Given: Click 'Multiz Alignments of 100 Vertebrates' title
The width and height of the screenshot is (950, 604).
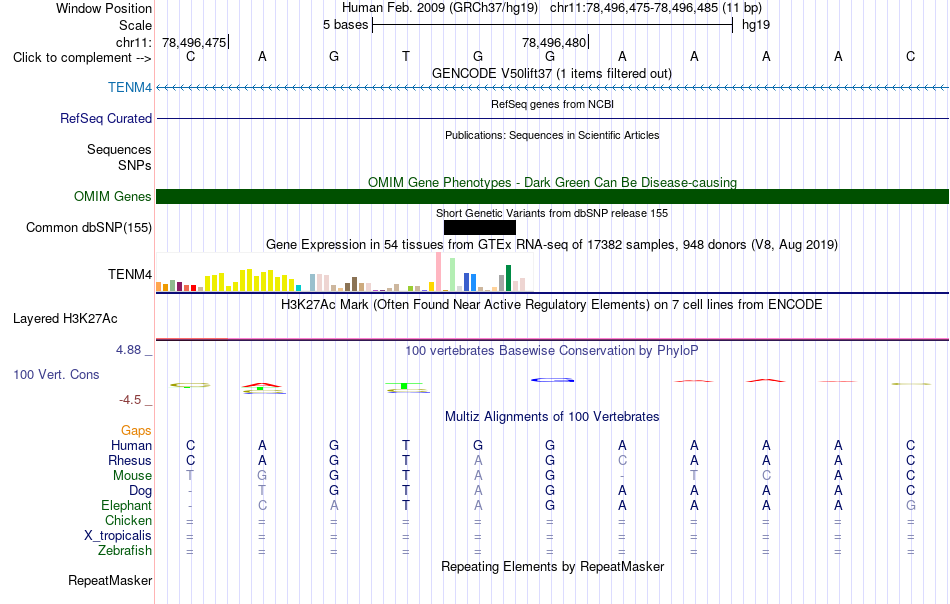Looking at the screenshot, I should point(552,416).
